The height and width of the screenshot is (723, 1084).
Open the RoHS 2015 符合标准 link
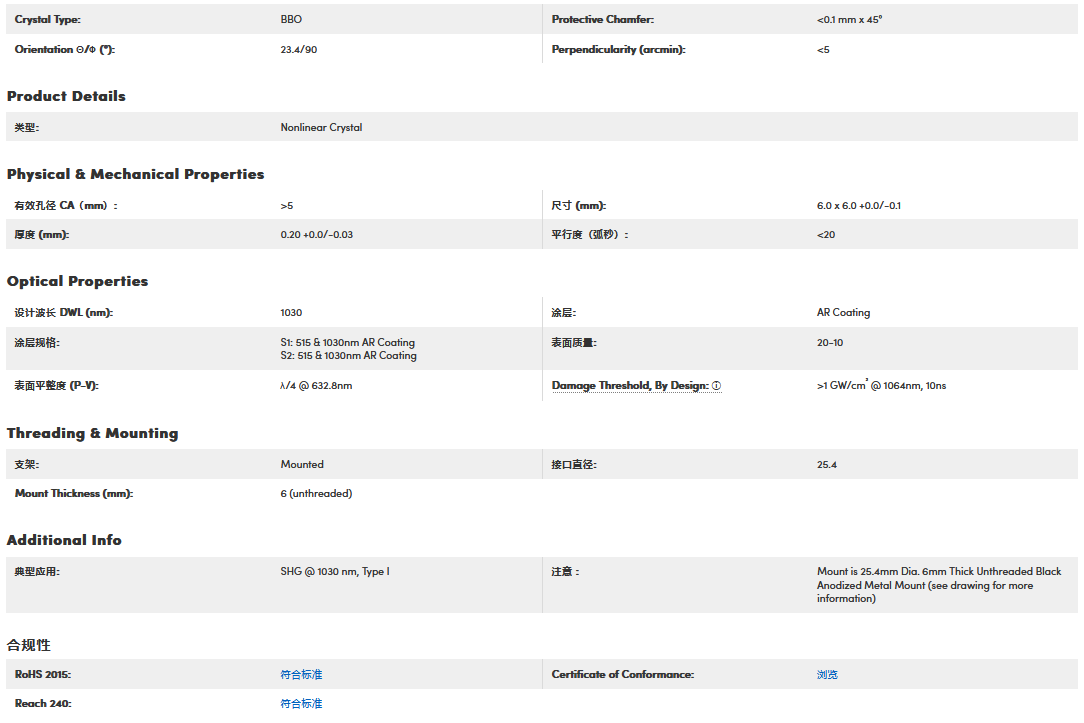pos(301,675)
